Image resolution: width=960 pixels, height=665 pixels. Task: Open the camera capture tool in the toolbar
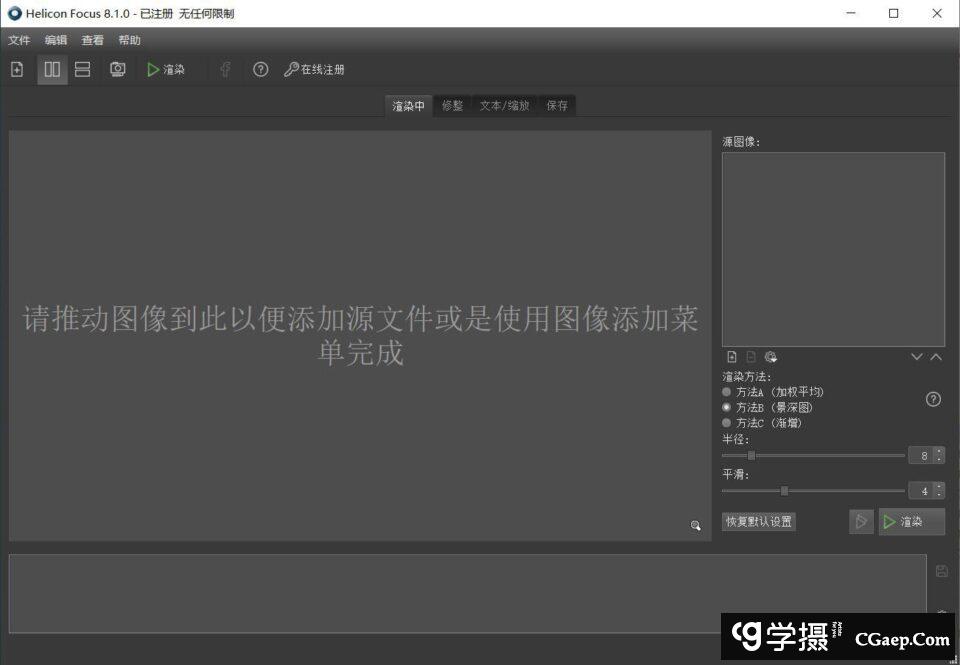coord(118,69)
